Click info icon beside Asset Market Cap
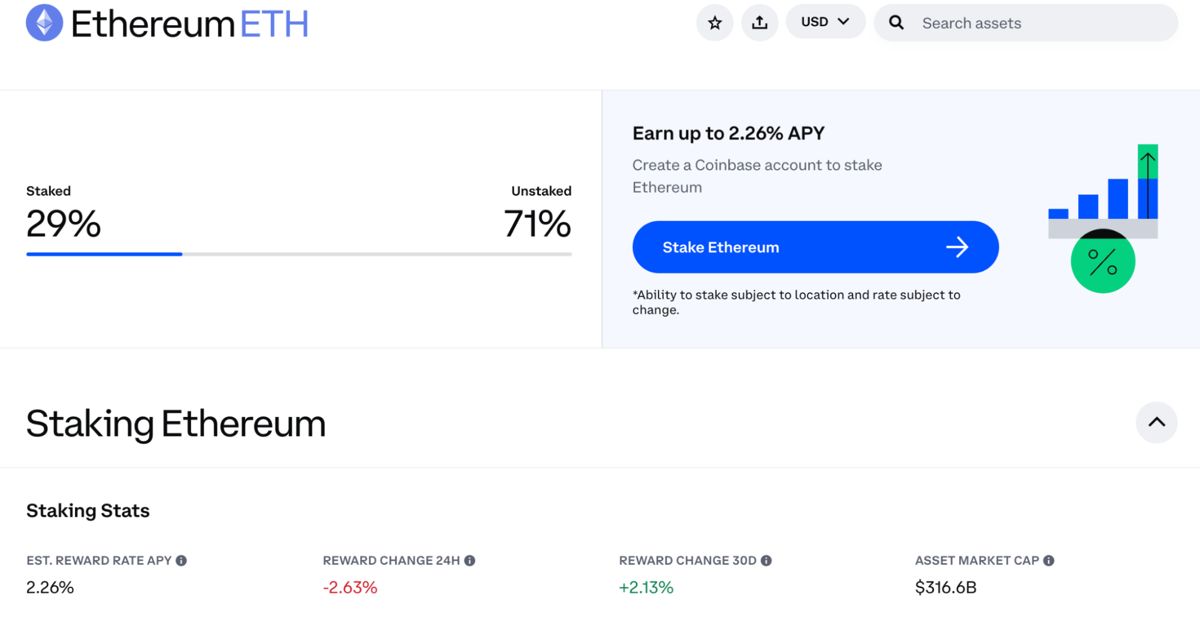1200x621 pixels. (x=1048, y=561)
